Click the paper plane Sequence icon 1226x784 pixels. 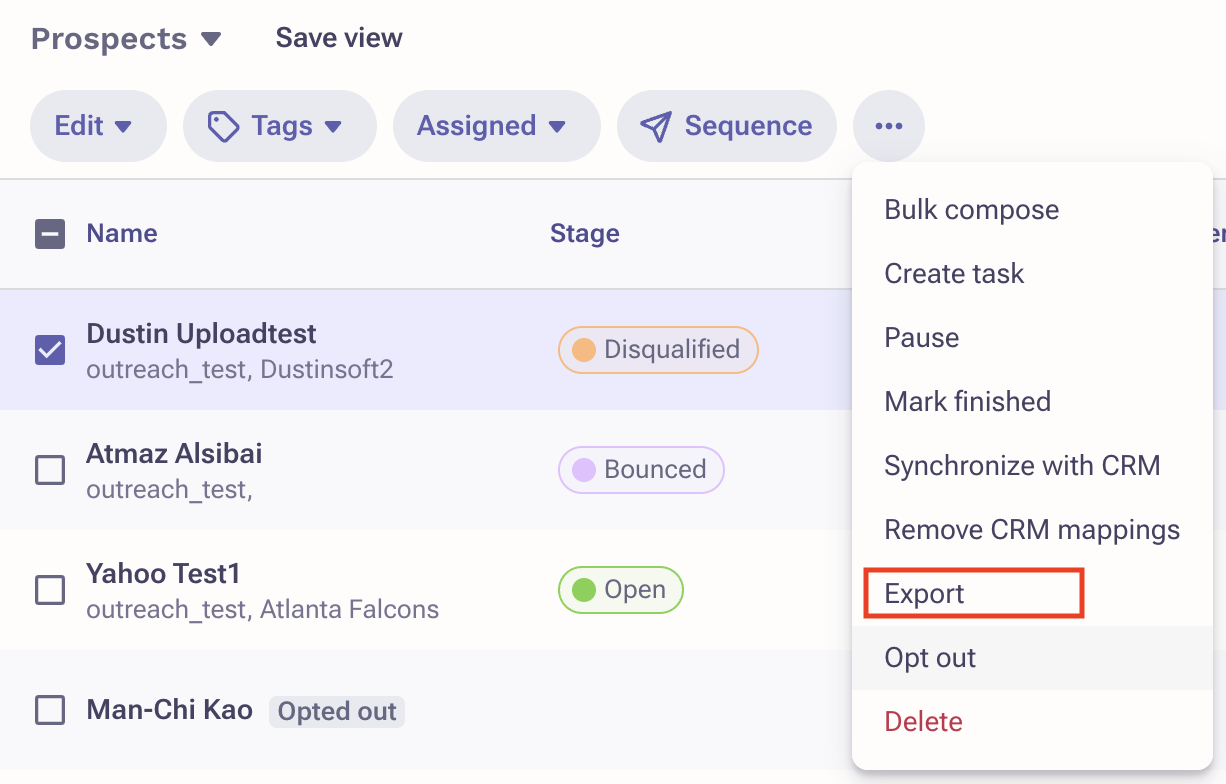tap(655, 126)
